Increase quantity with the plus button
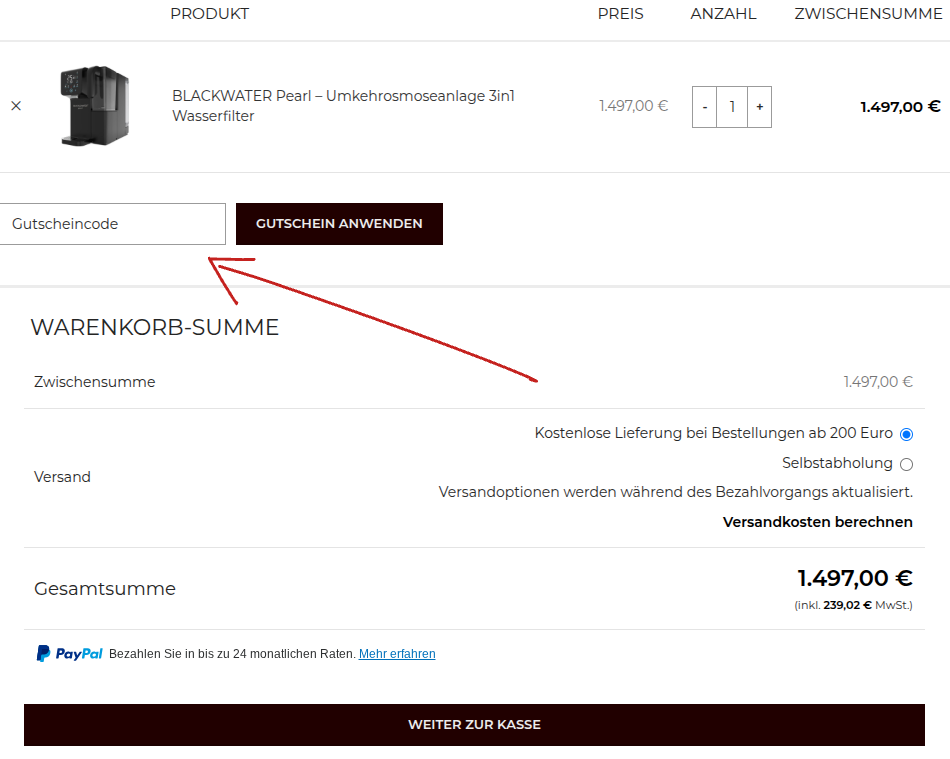 point(760,107)
